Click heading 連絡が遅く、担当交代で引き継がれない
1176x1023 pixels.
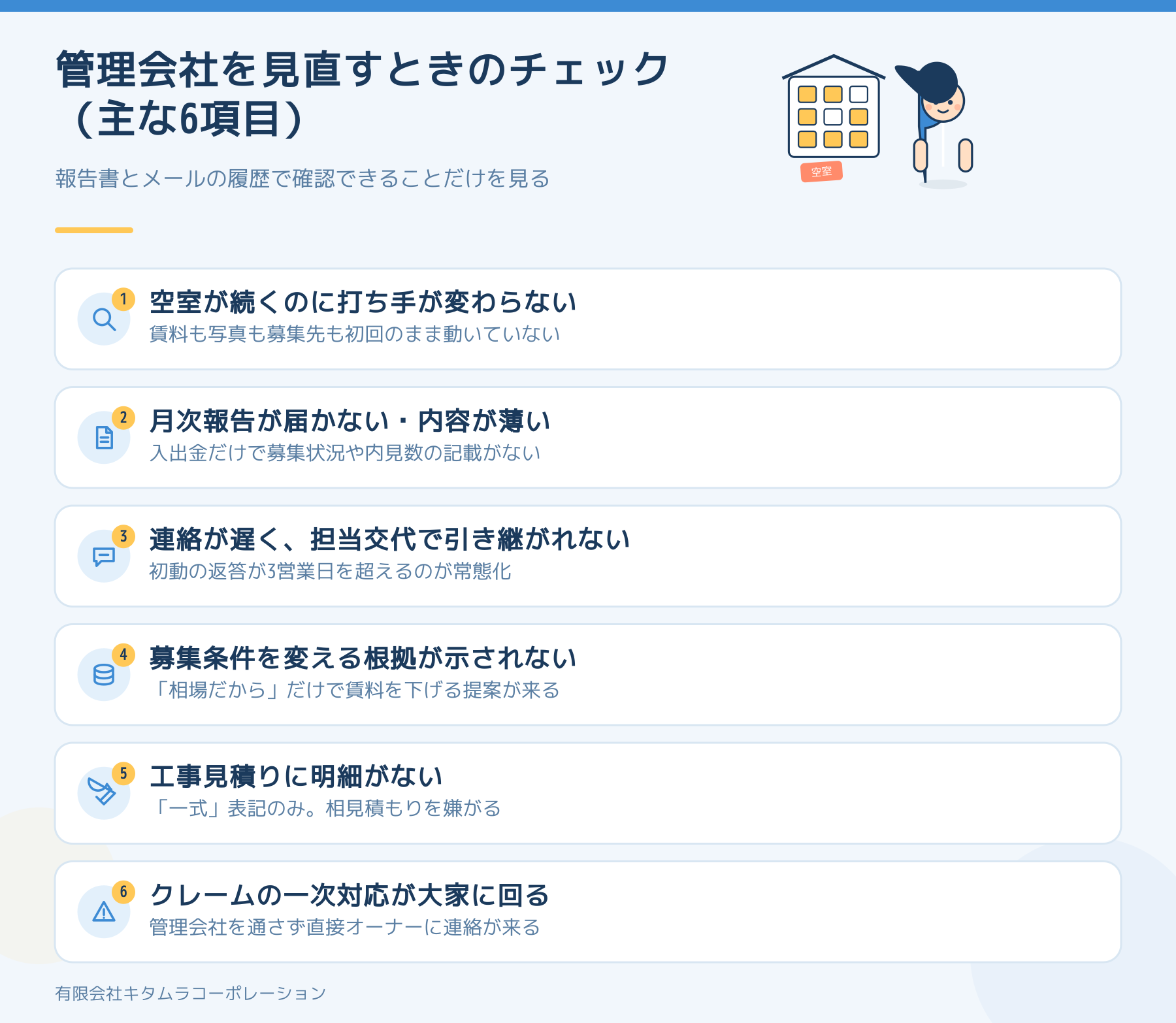point(389,540)
